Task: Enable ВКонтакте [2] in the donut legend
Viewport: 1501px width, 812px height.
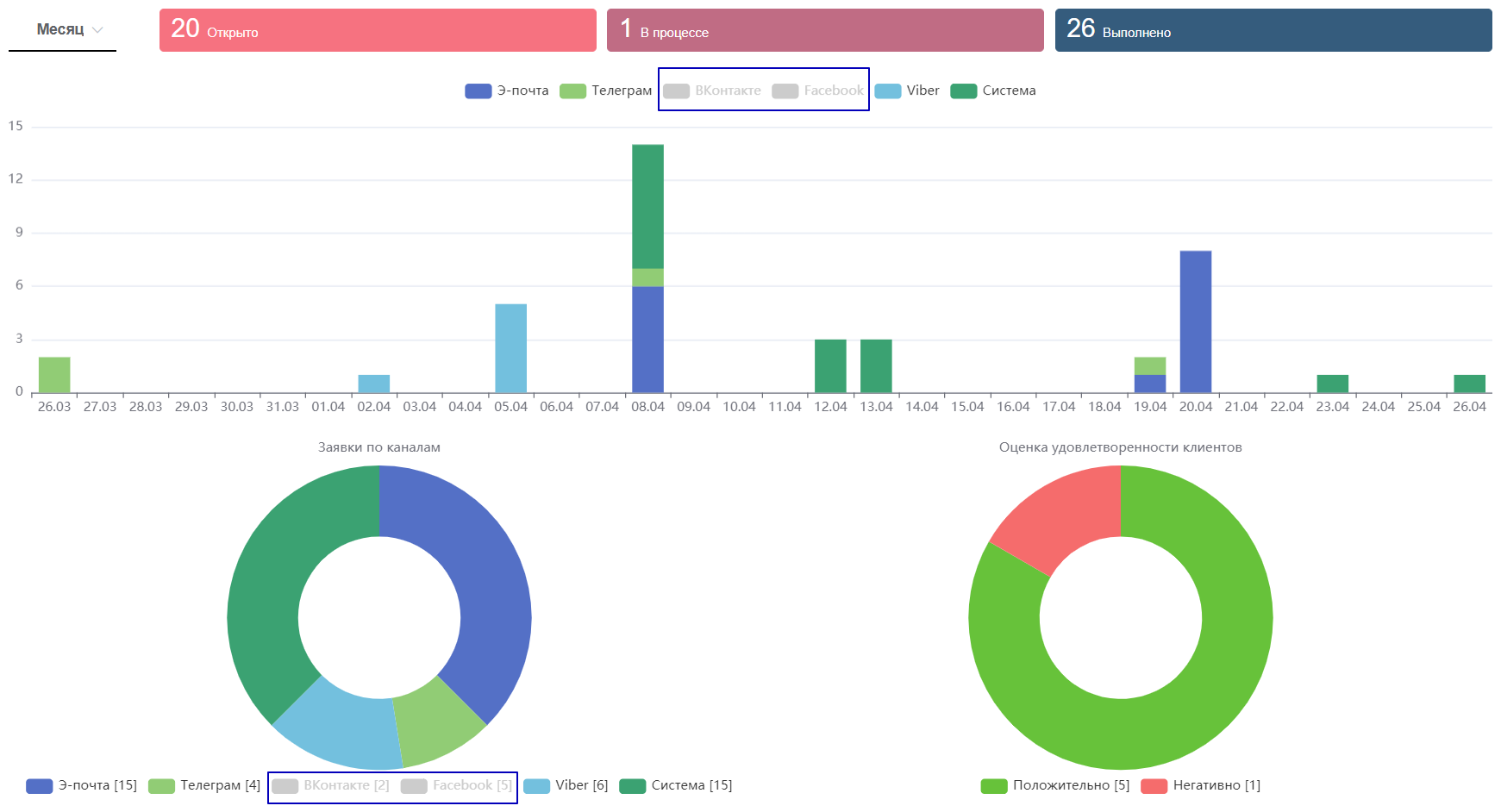Action: click(331, 785)
